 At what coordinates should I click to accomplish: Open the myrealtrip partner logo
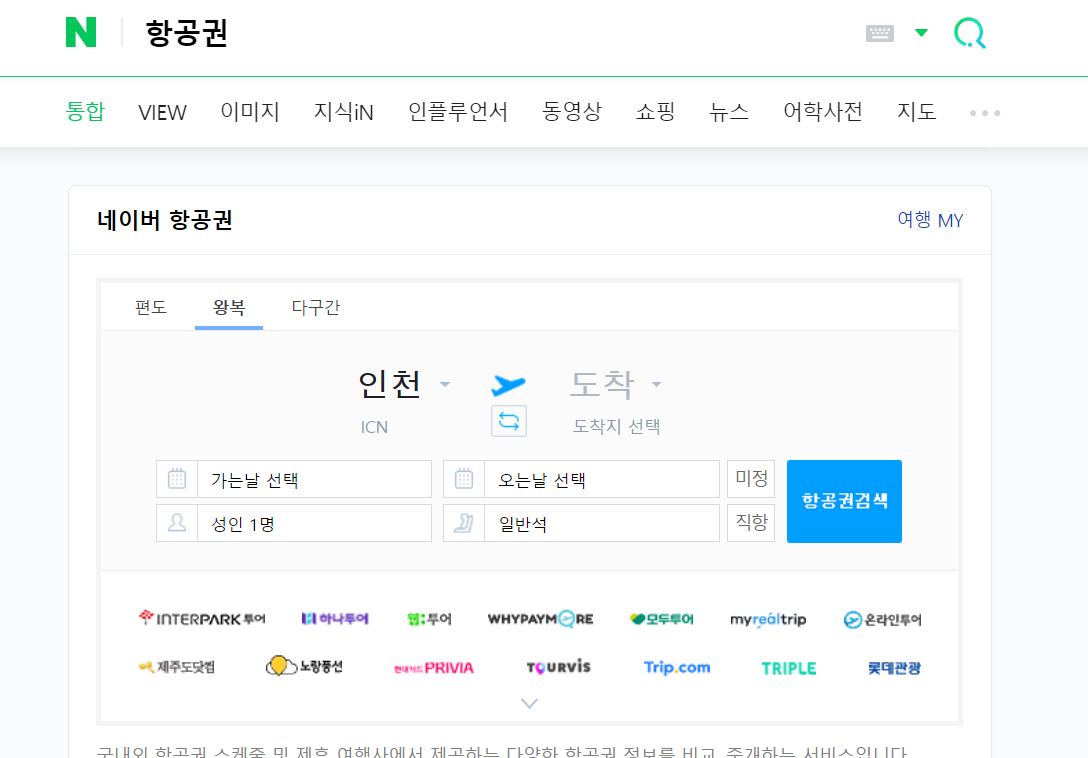point(768,618)
